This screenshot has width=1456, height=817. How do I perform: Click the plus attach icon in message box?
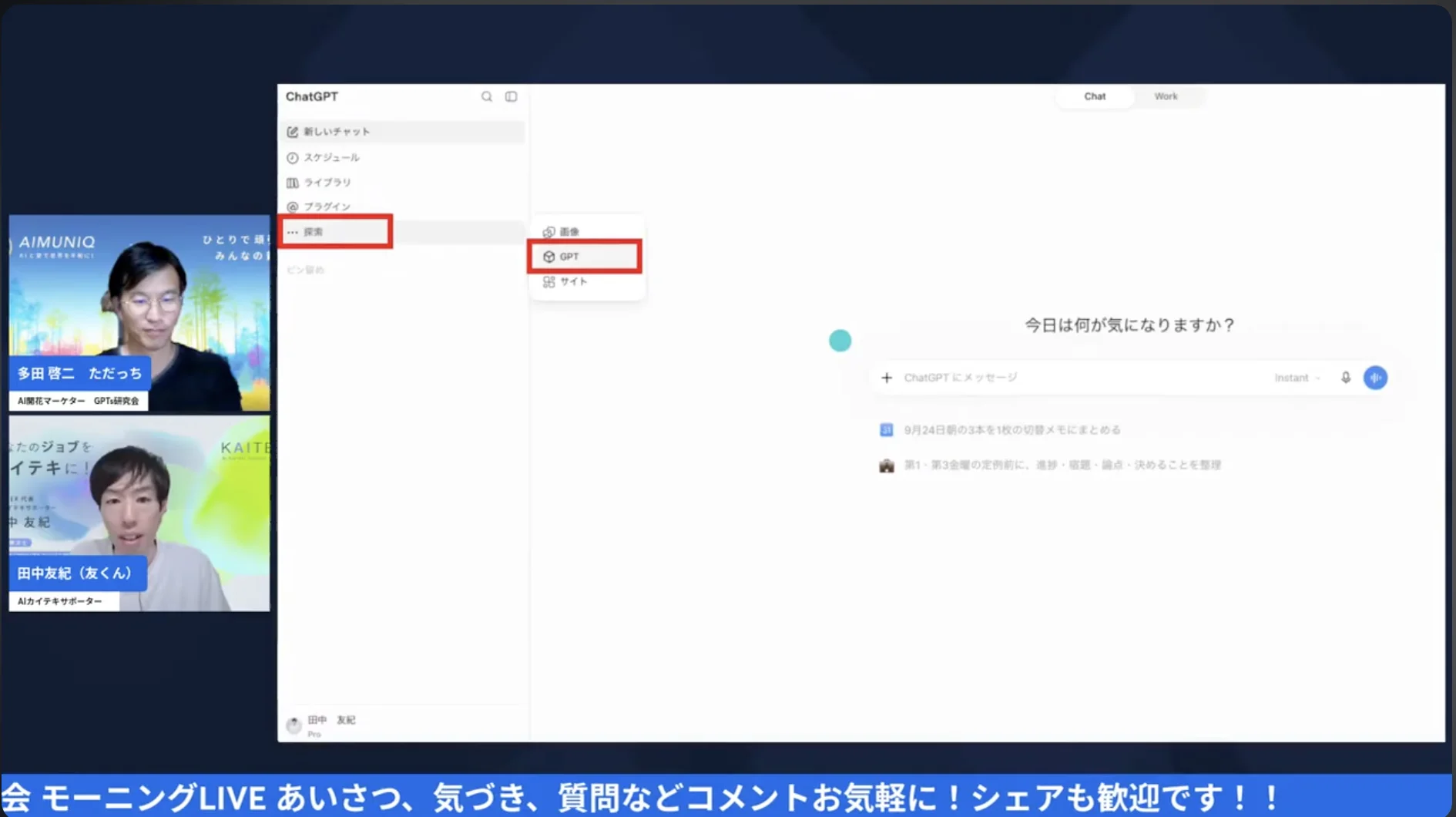pos(887,378)
